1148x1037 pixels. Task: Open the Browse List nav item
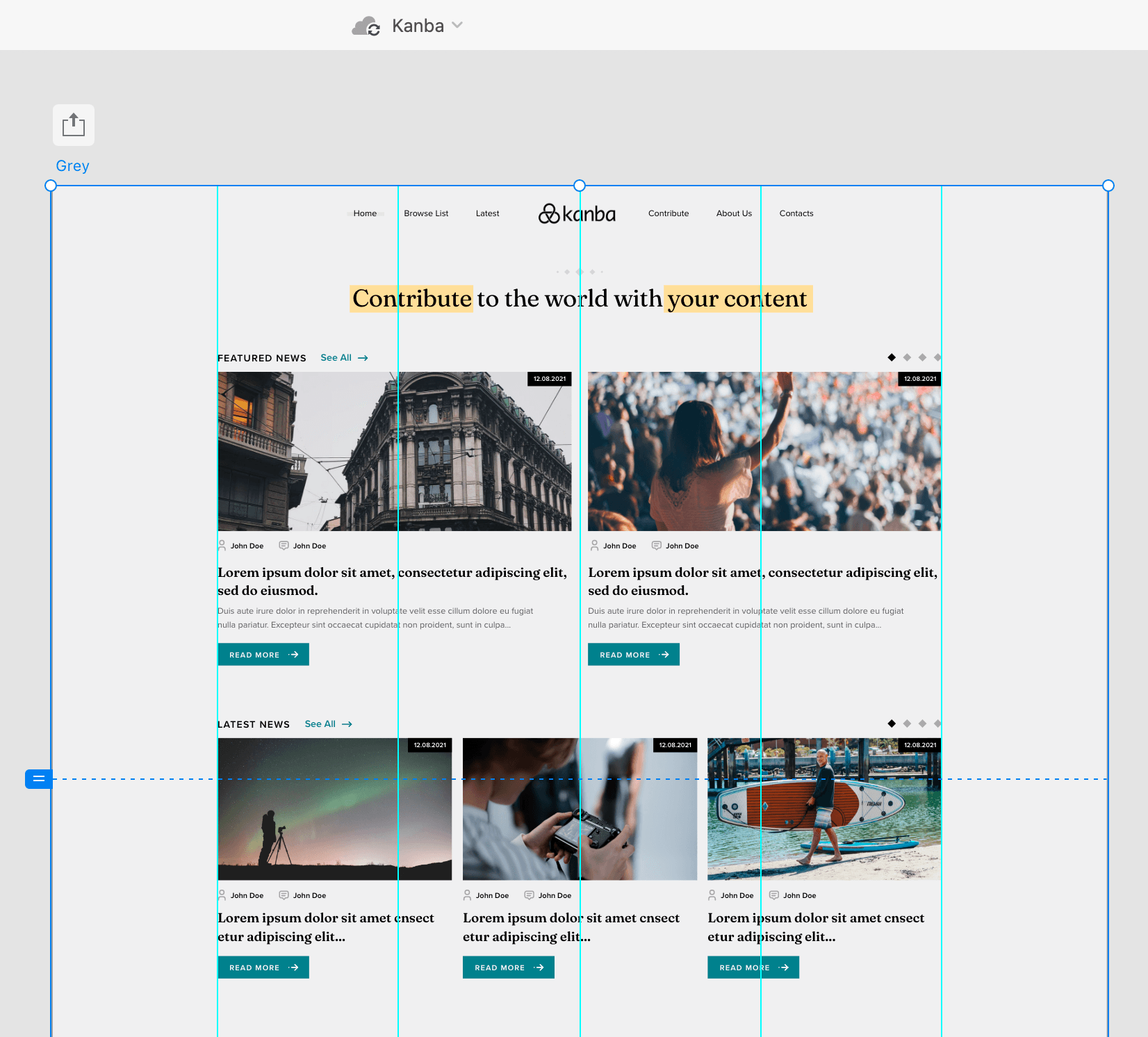426,213
